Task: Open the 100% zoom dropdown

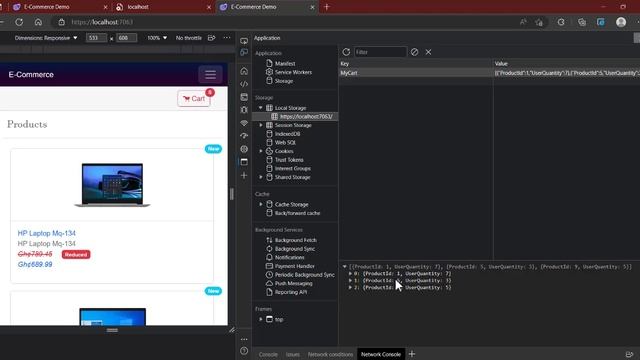Action: (x=157, y=38)
